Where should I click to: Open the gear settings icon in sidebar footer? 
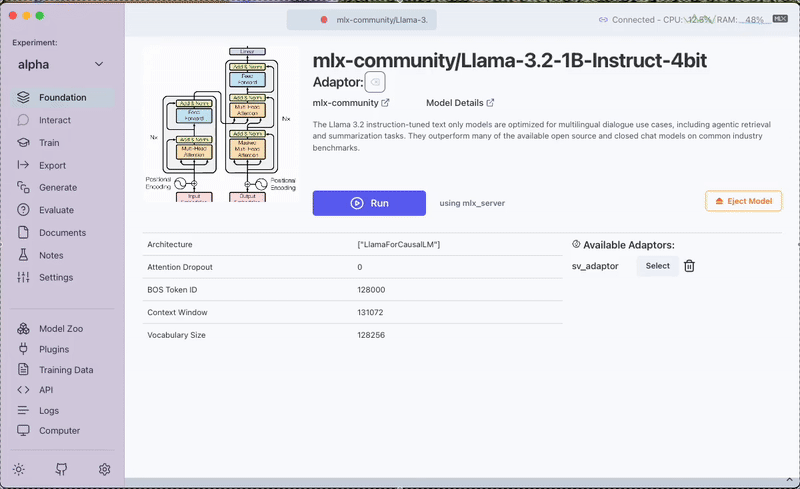104,469
